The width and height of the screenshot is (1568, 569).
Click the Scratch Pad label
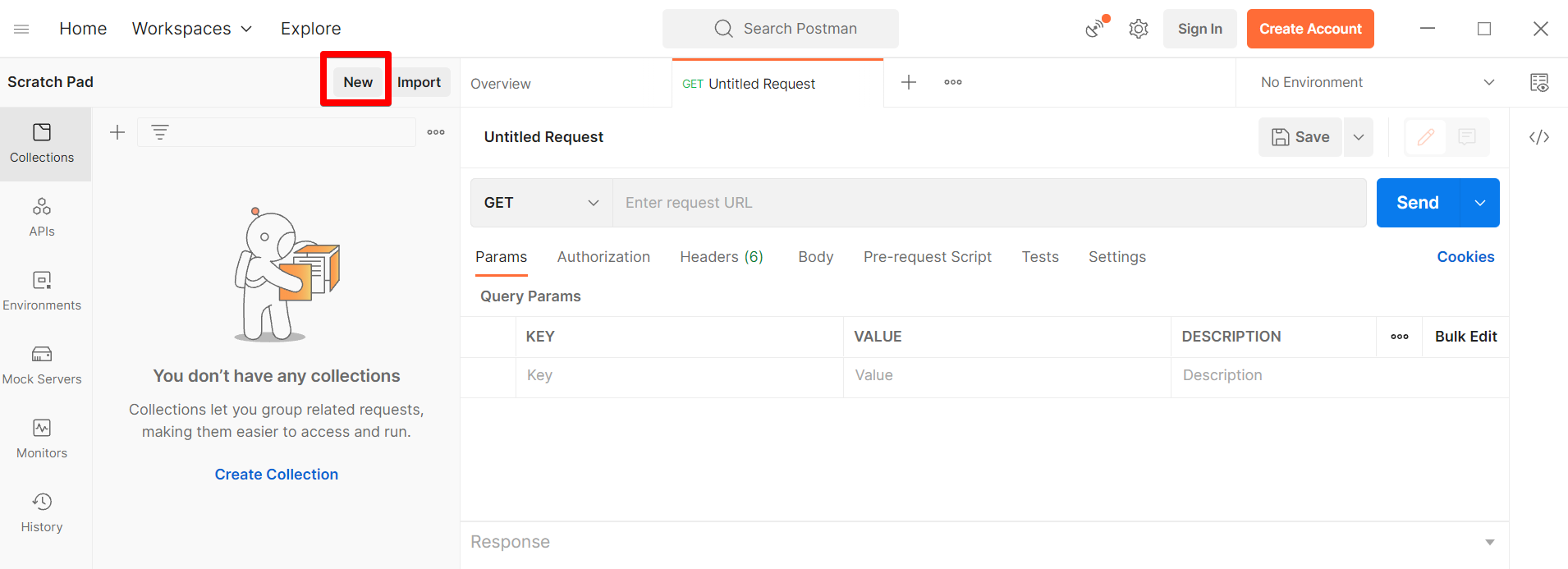pos(50,82)
